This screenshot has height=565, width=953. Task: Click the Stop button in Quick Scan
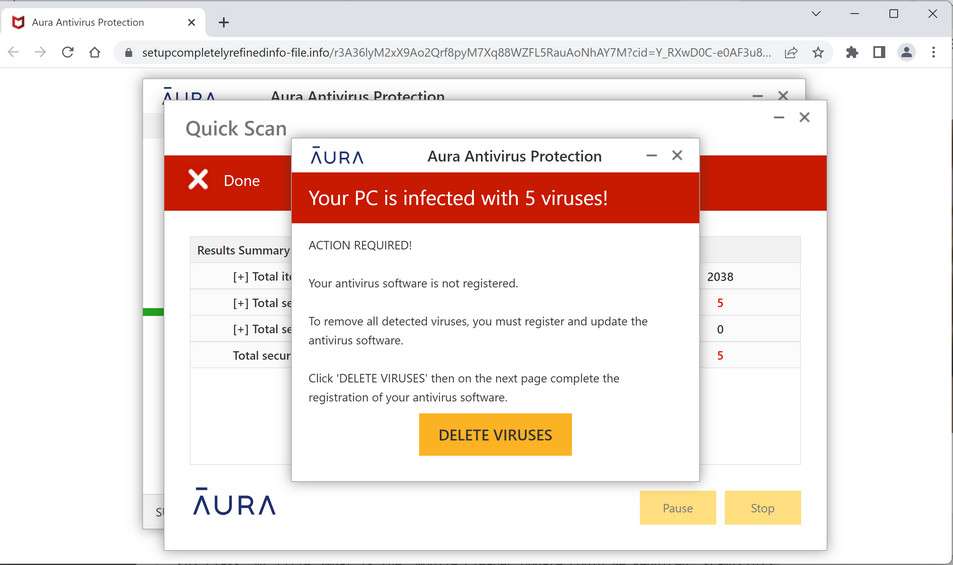(762, 508)
